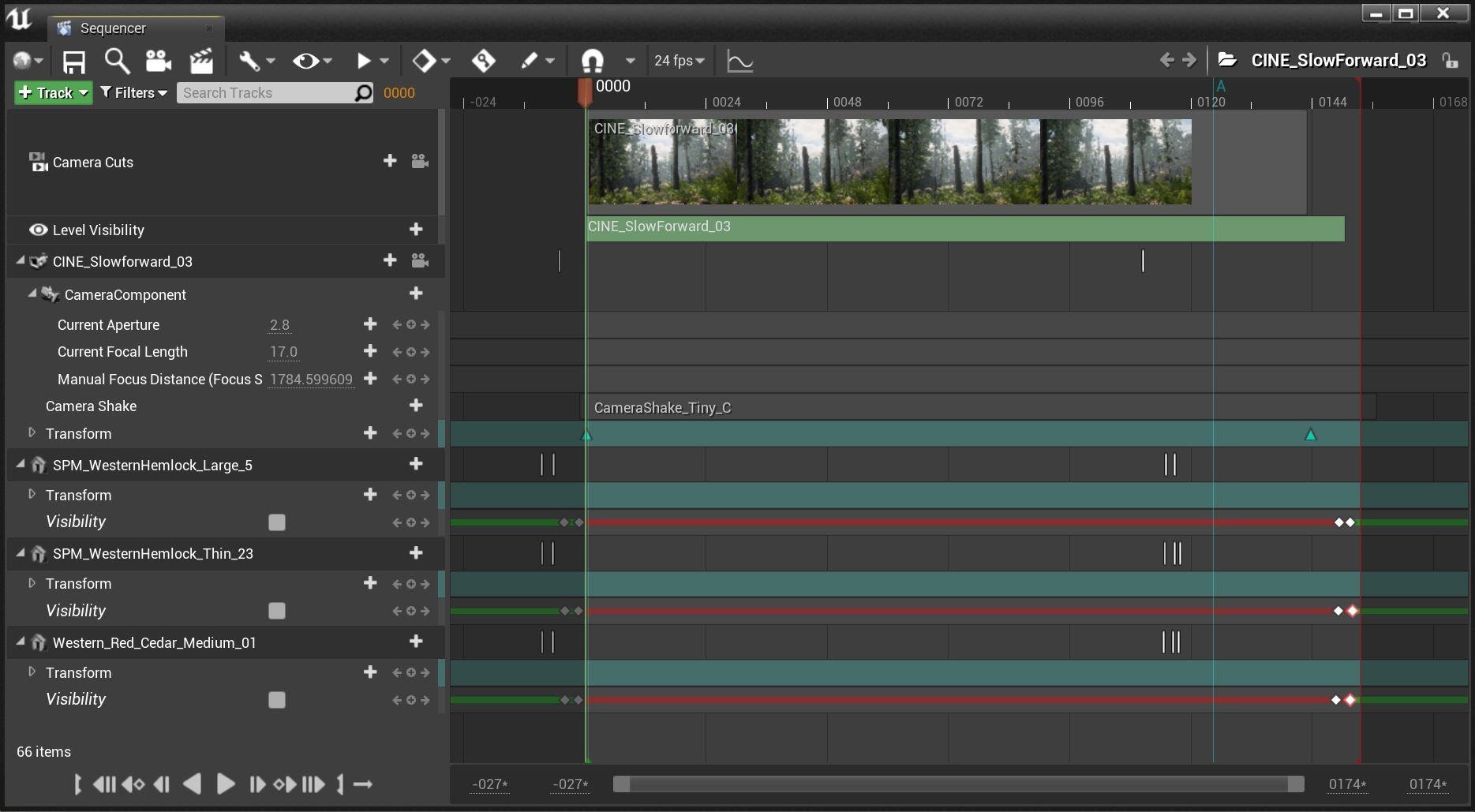The height and width of the screenshot is (812, 1475).
Task: Open the Render Movie clapperboard icon
Action: 202,61
